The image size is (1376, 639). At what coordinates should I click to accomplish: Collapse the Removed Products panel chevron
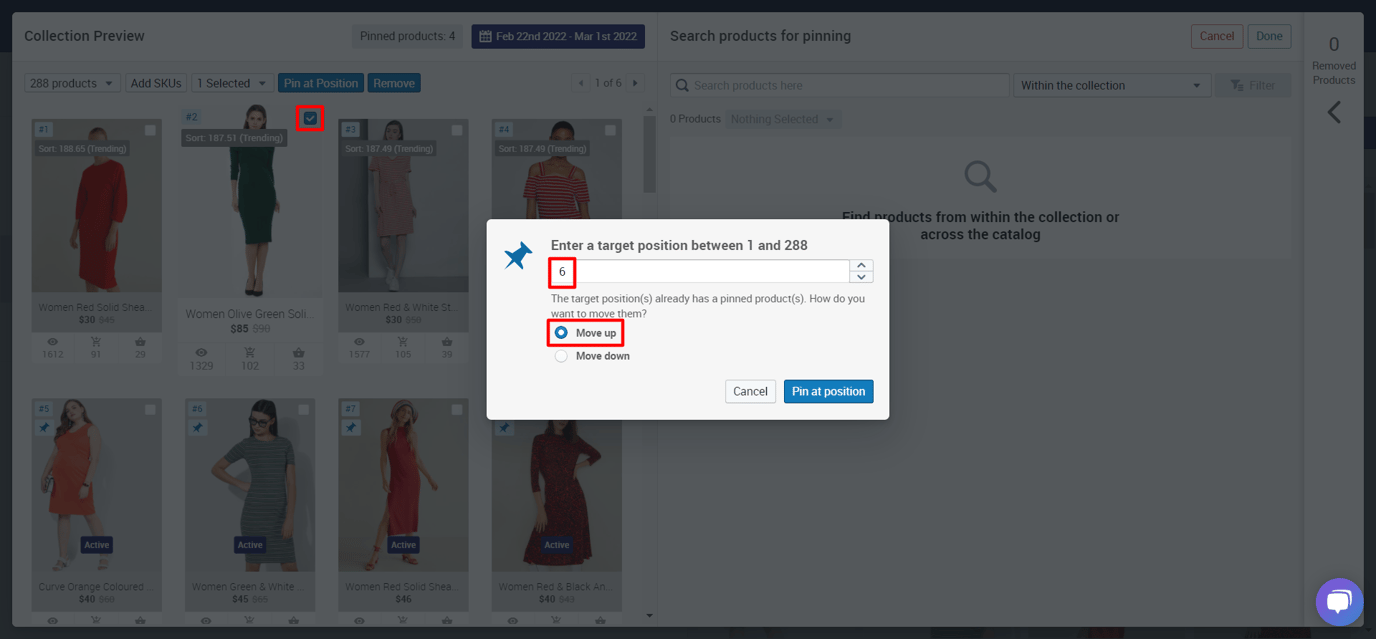point(1333,113)
